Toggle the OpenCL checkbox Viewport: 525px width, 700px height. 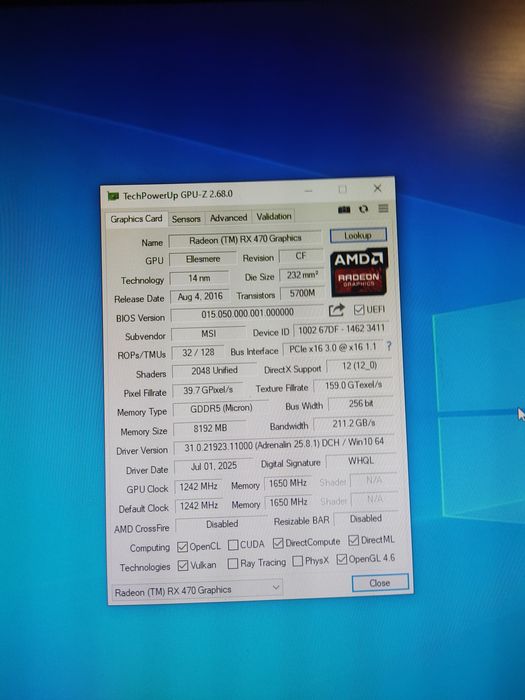click(182, 546)
